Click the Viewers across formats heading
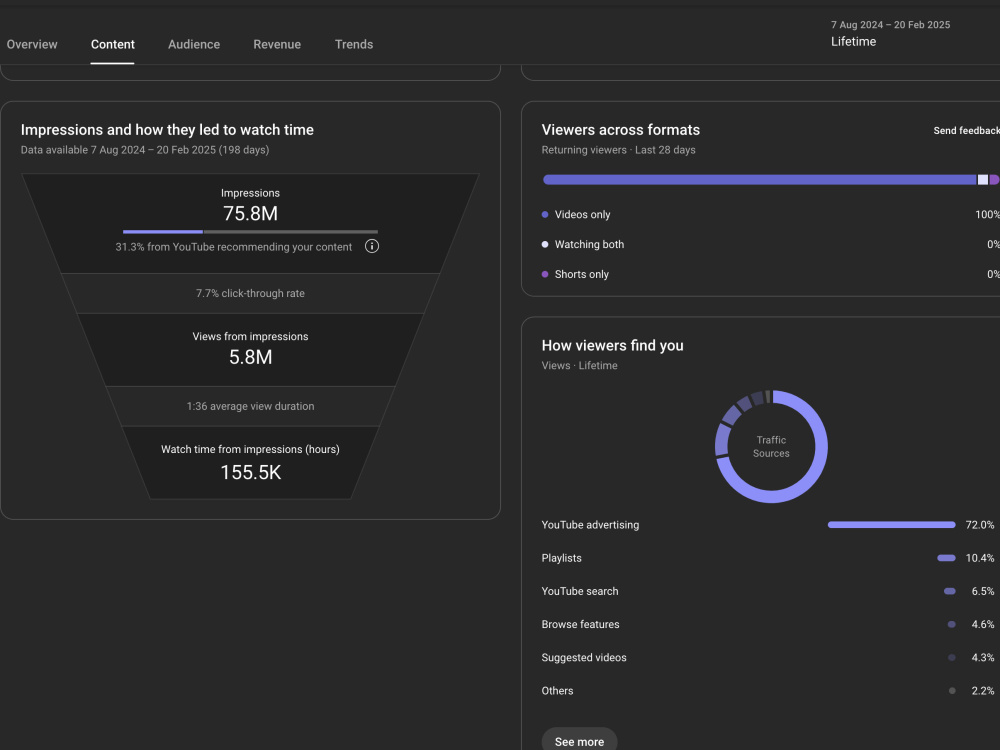 (x=621, y=130)
